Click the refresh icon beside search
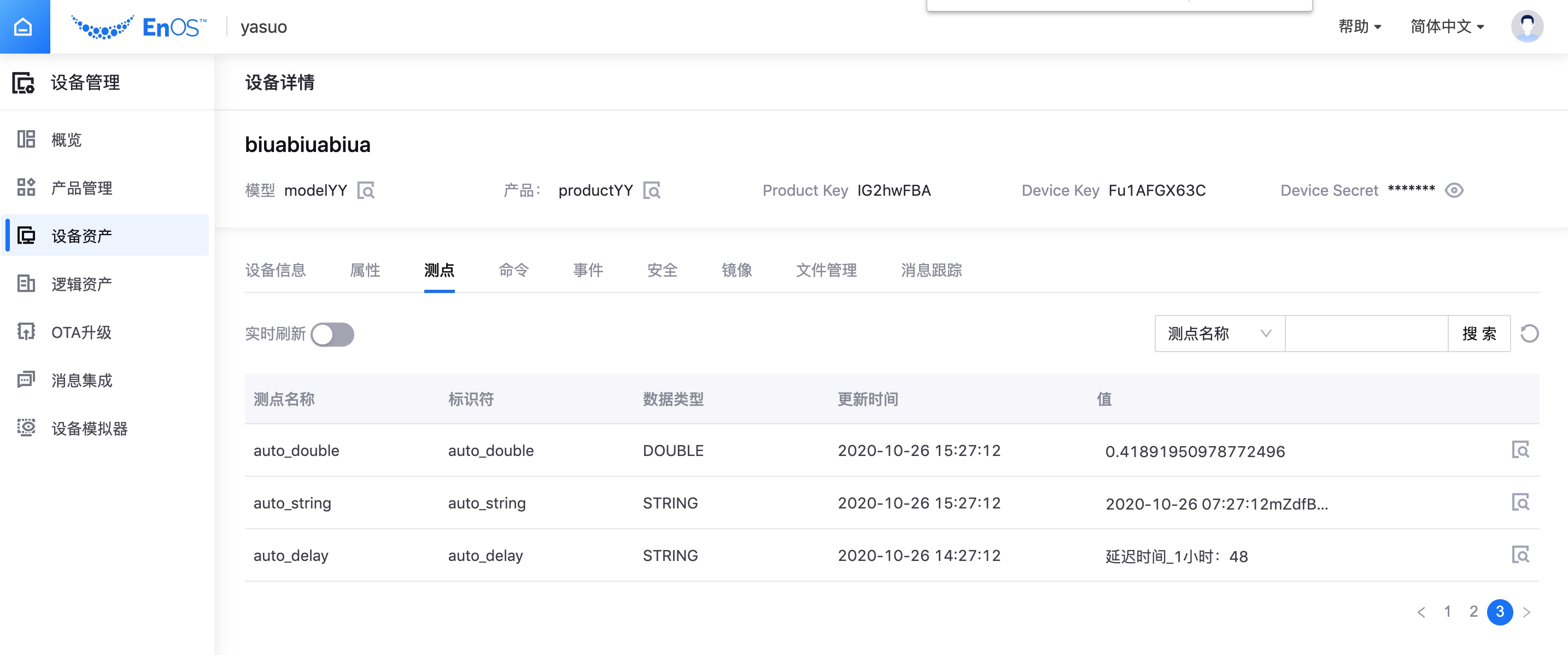The image size is (1568, 655). point(1529,334)
